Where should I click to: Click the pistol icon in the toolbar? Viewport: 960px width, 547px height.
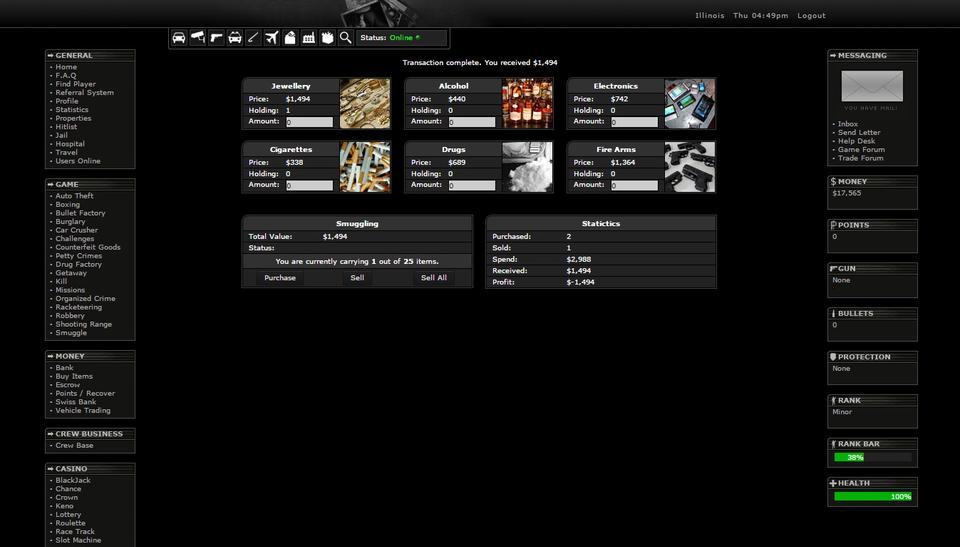point(216,38)
